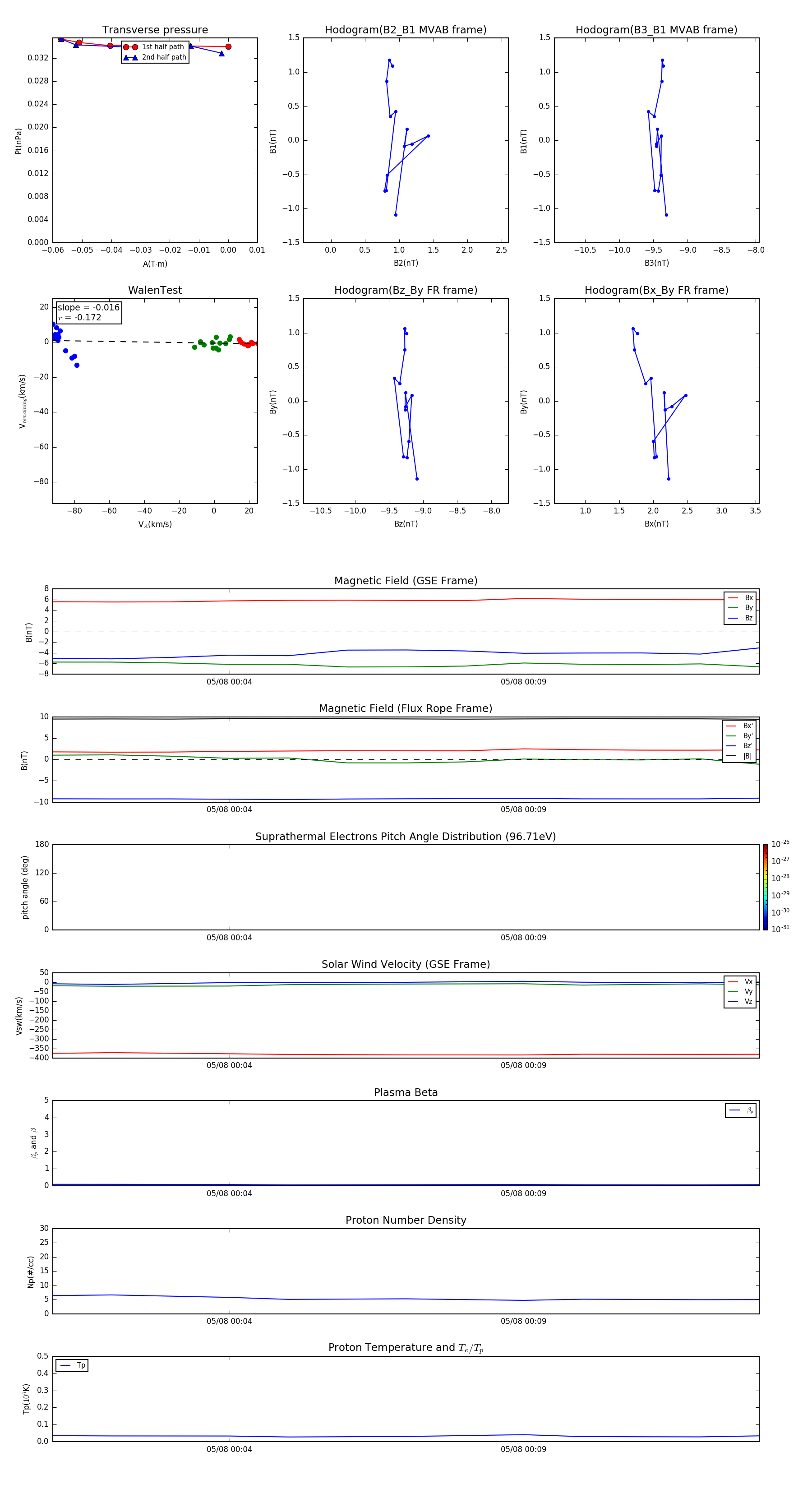This screenshot has height=1489, width=812.
Task: Click '05/08 00:09' tick under proton density plot
Action: click(524, 1321)
